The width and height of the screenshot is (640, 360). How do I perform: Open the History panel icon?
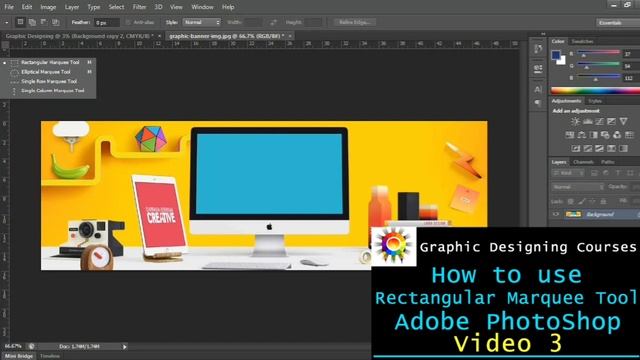538,49
